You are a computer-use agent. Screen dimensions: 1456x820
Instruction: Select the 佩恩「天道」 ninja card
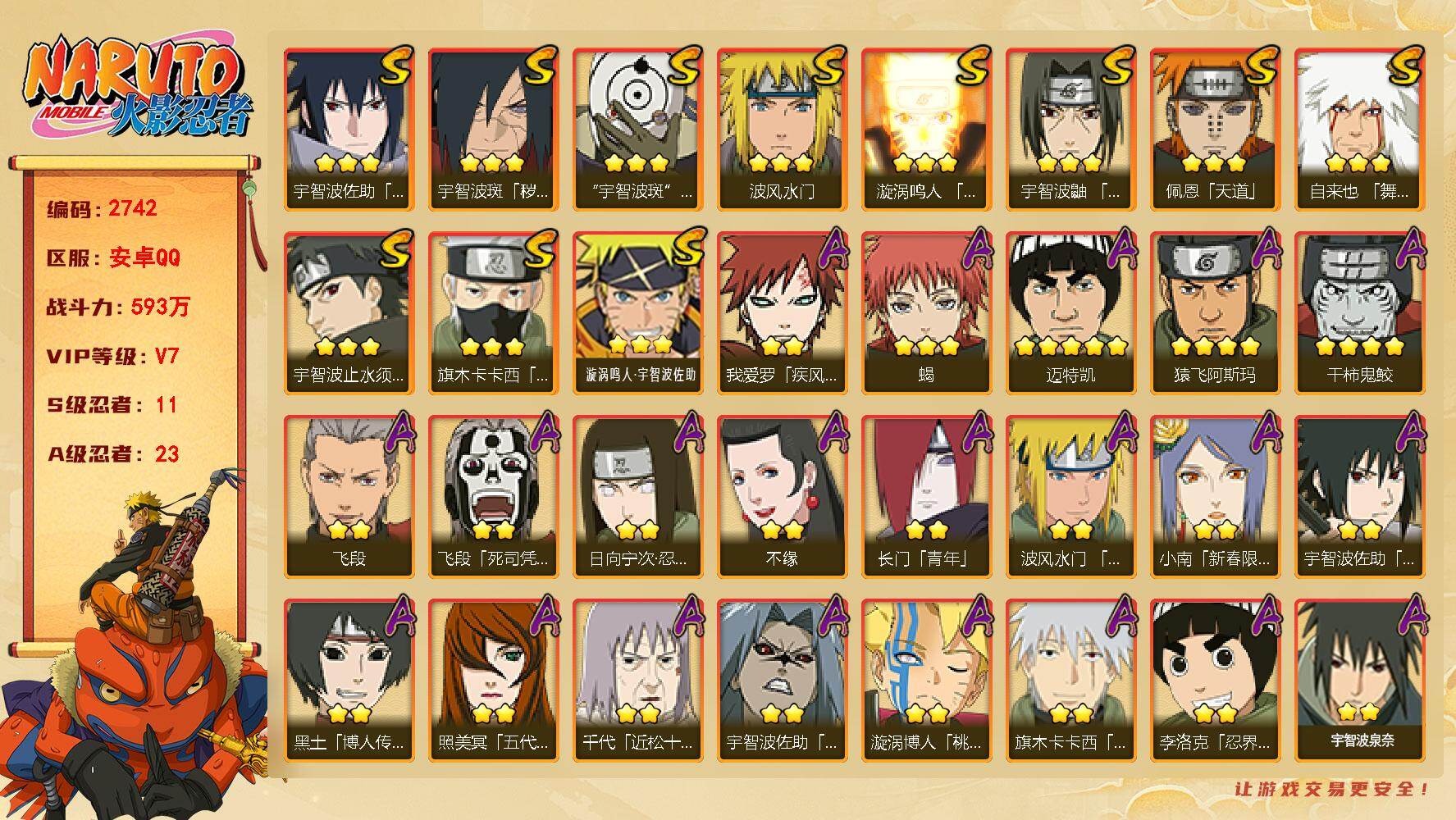(x=1215, y=130)
